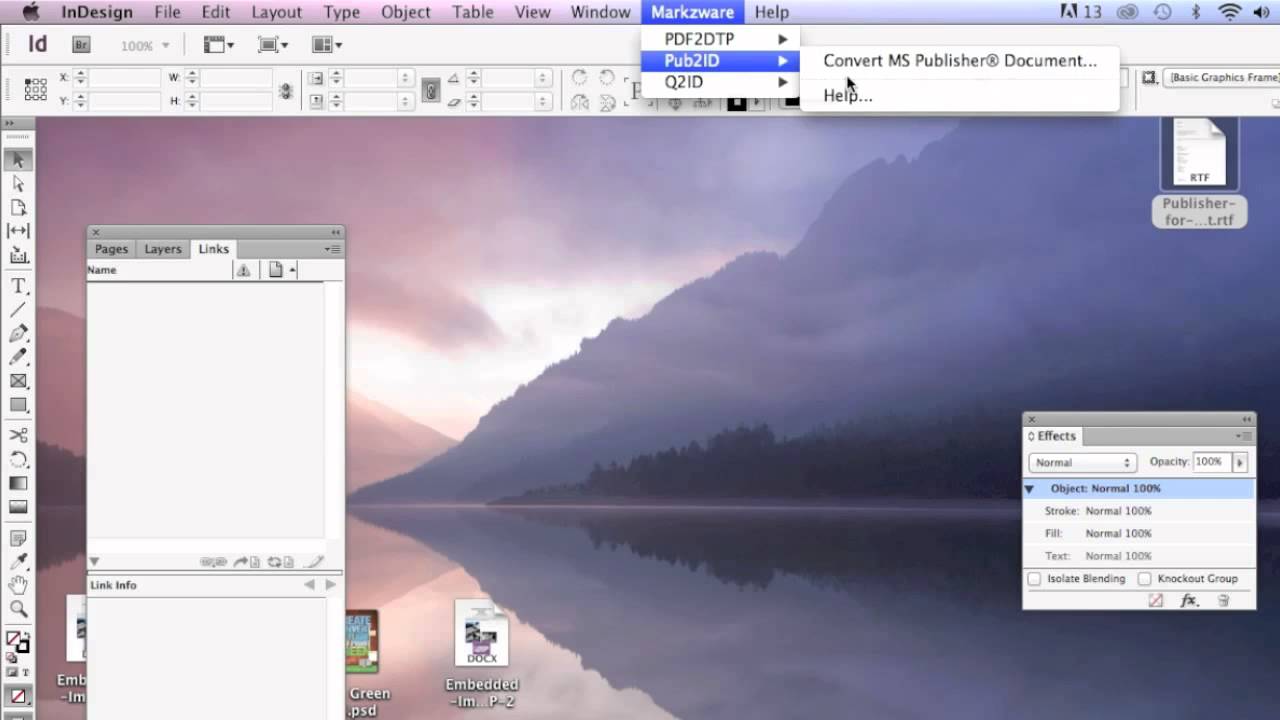Toggle constrain width and height proportions
This screenshot has width=1280, height=720.
click(x=285, y=90)
